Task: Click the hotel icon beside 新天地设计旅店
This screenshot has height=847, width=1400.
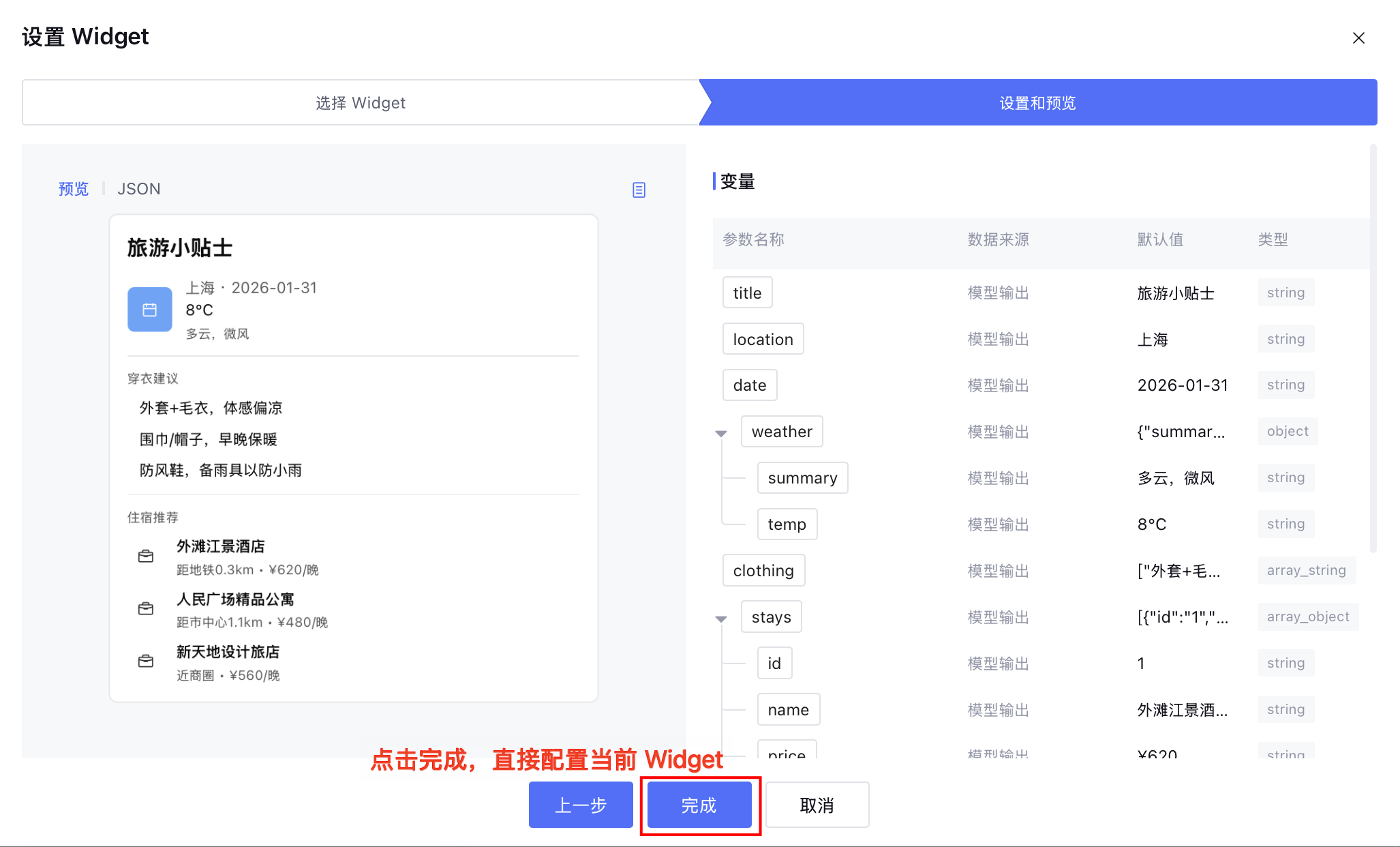Action: pyautogui.click(x=146, y=662)
